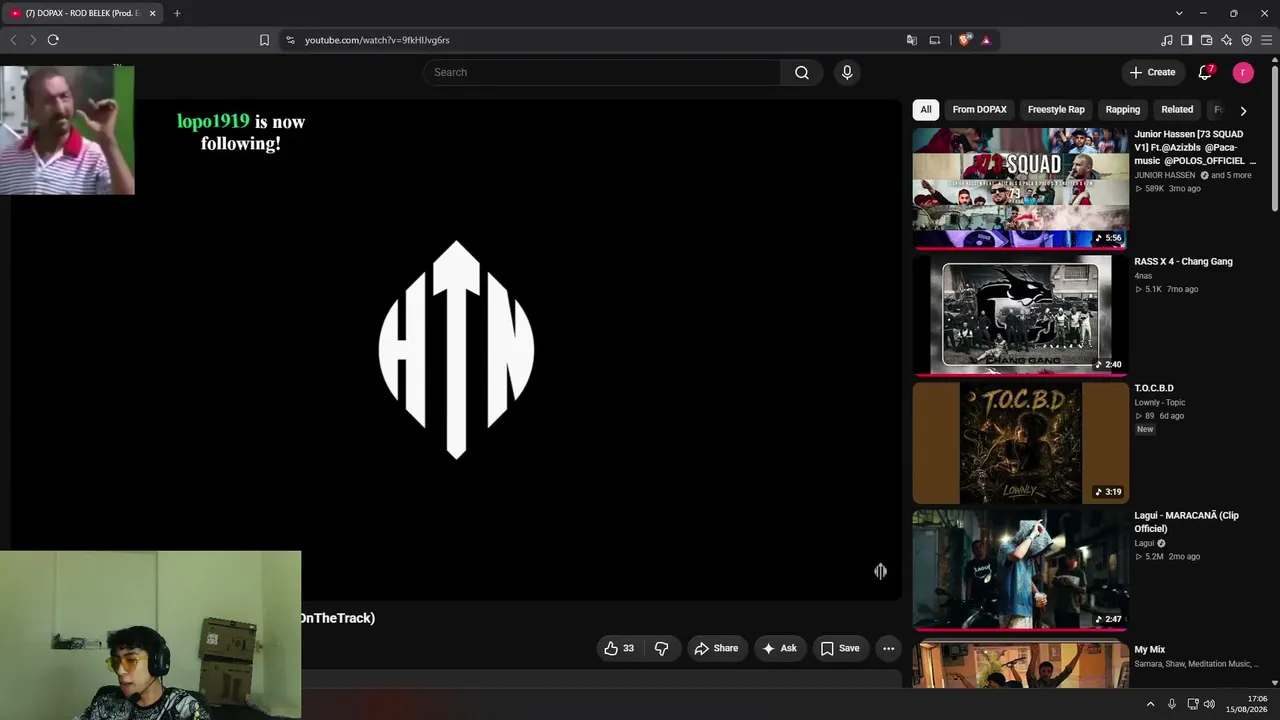Open the taskbar network icon

pos(1193,704)
